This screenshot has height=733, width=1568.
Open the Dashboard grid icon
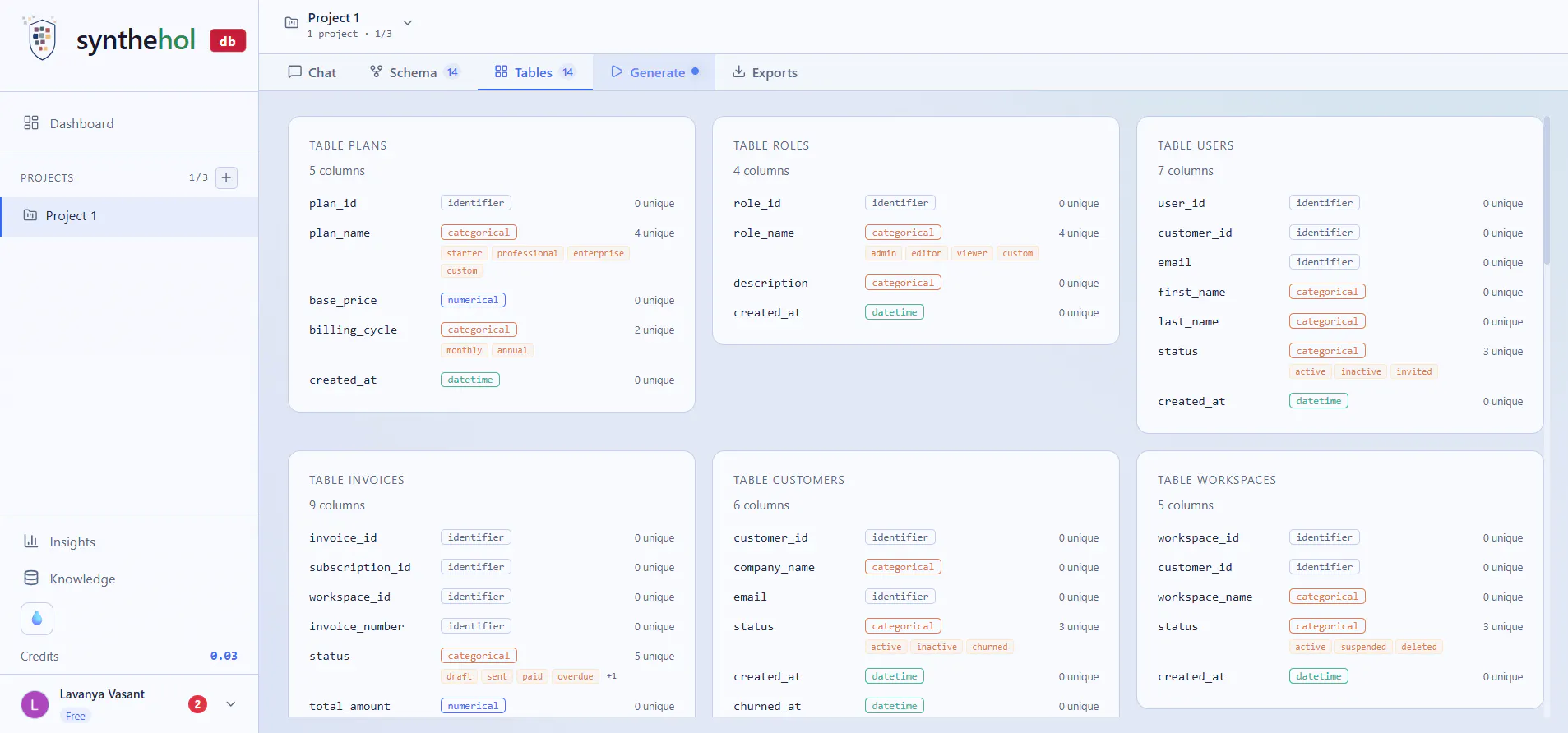click(x=31, y=122)
